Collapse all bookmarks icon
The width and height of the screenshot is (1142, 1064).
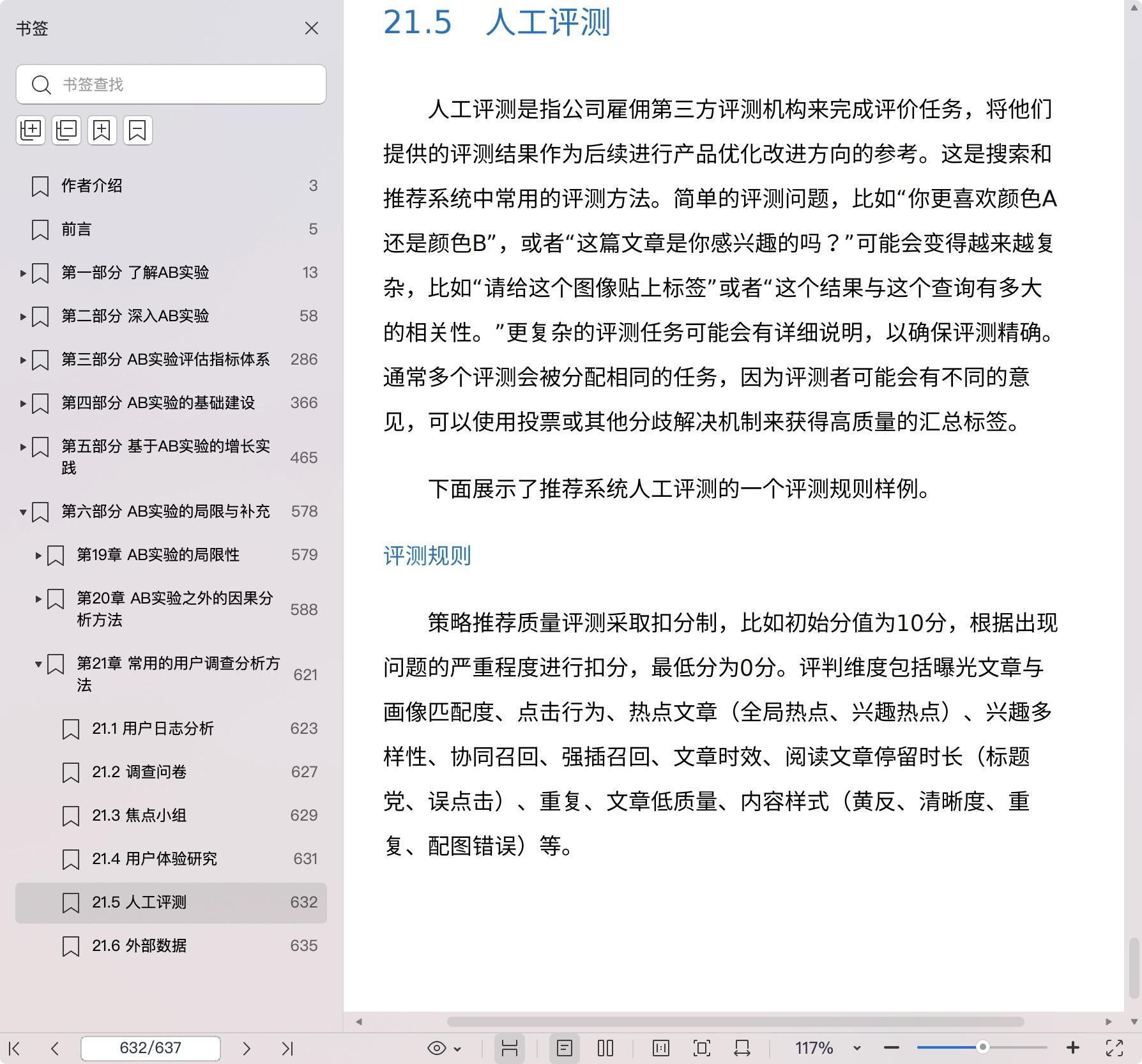(66, 130)
